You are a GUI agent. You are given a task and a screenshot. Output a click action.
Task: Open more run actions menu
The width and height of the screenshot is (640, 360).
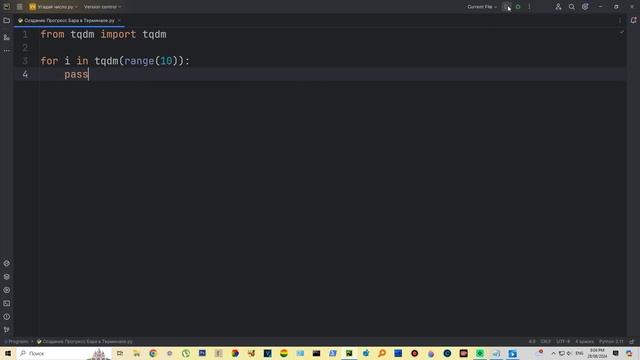click(529, 7)
